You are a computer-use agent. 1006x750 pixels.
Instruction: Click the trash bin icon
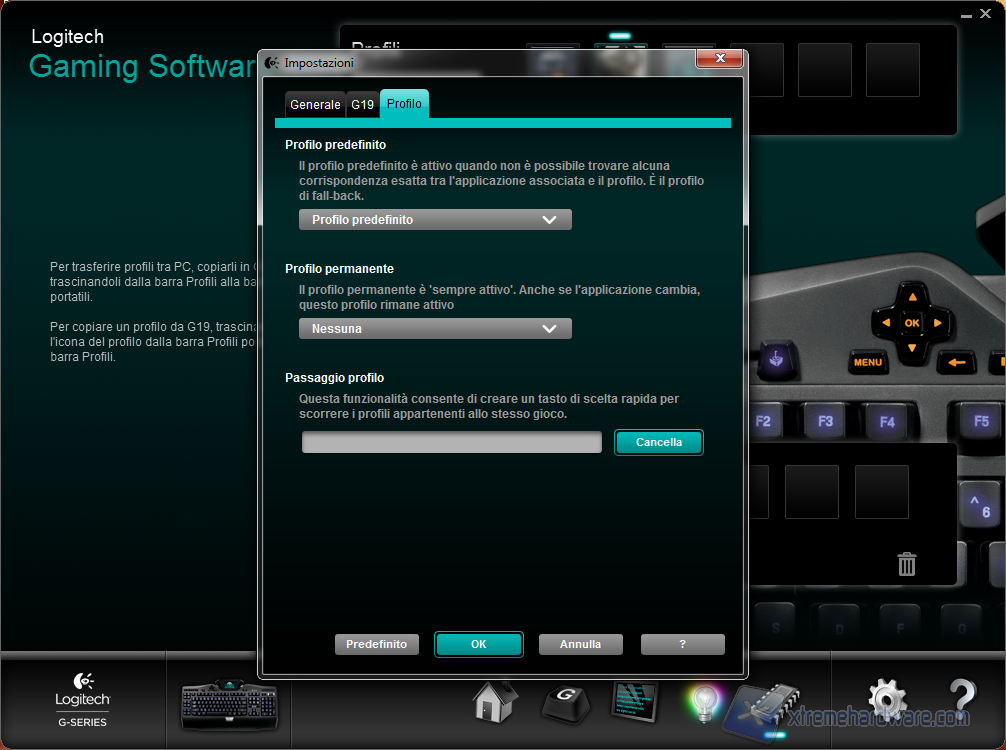907,565
